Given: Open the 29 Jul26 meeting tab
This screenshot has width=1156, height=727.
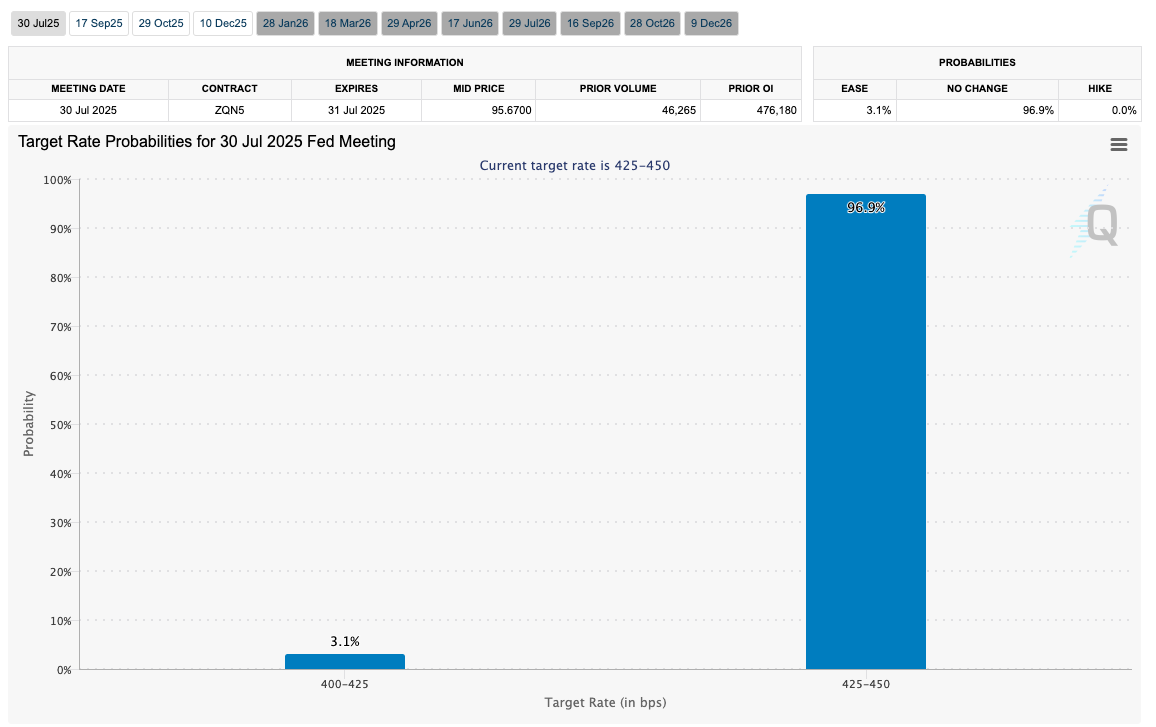Looking at the screenshot, I should click(x=529, y=23).
